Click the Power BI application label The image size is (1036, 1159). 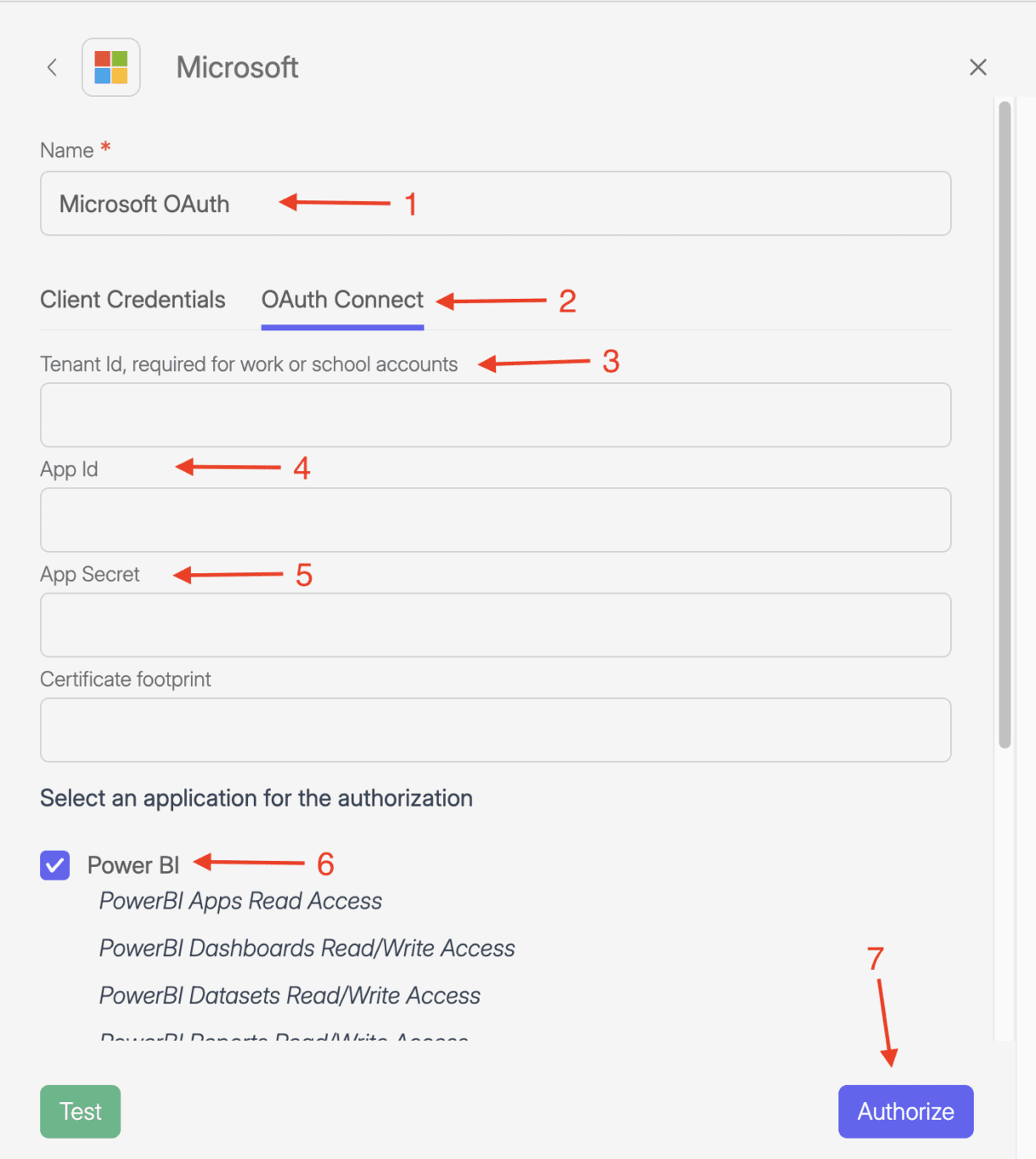[x=133, y=865]
